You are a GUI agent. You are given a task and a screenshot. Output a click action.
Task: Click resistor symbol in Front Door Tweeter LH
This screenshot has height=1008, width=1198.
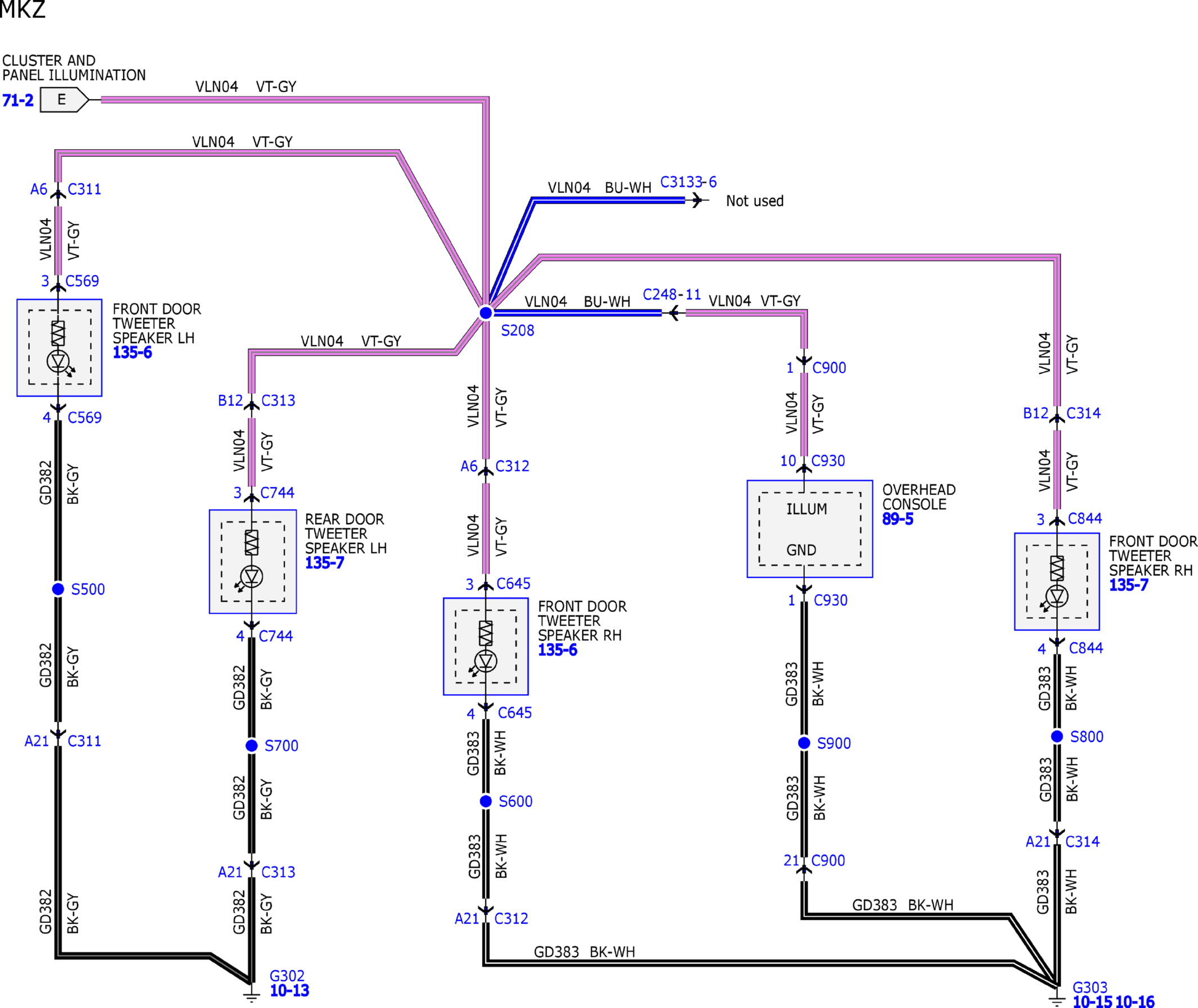(x=58, y=332)
